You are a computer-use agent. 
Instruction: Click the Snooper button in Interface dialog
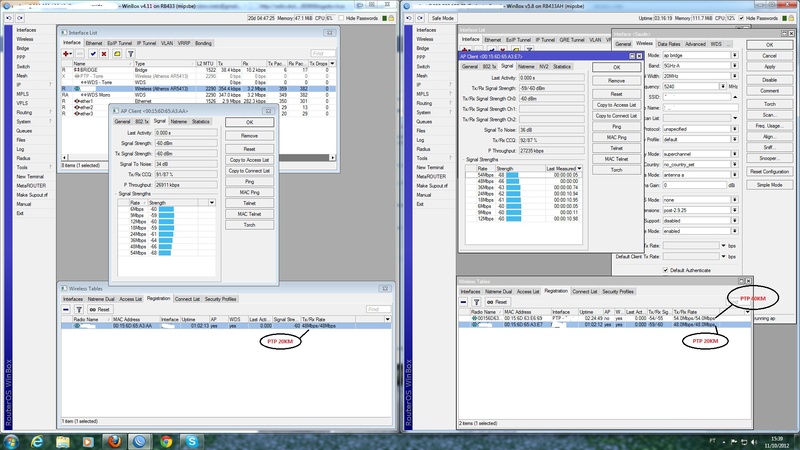tap(769, 158)
